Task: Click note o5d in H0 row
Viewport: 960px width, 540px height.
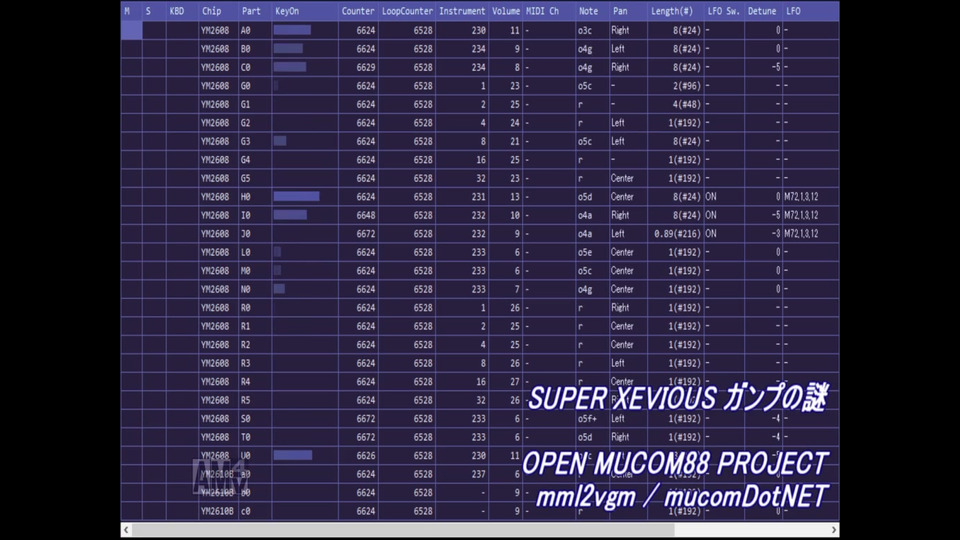Action: click(x=585, y=197)
